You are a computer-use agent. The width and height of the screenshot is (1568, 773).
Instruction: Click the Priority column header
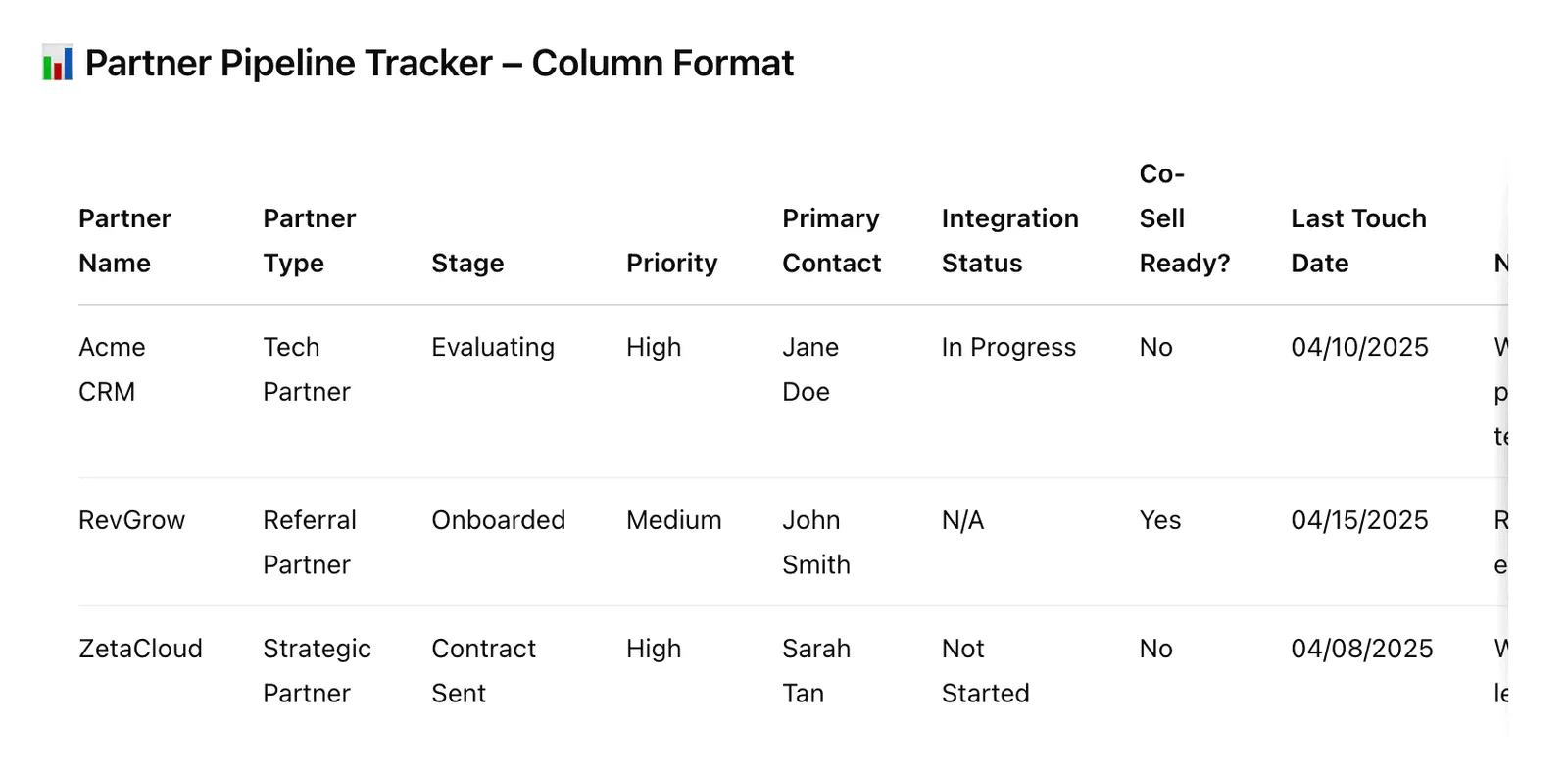pyautogui.click(x=672, y=264)
